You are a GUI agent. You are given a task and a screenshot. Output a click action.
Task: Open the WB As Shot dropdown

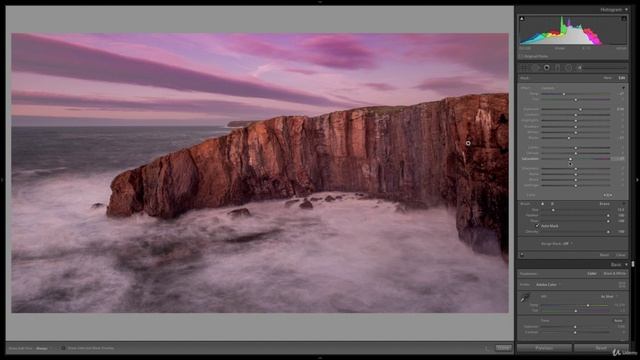609,296
